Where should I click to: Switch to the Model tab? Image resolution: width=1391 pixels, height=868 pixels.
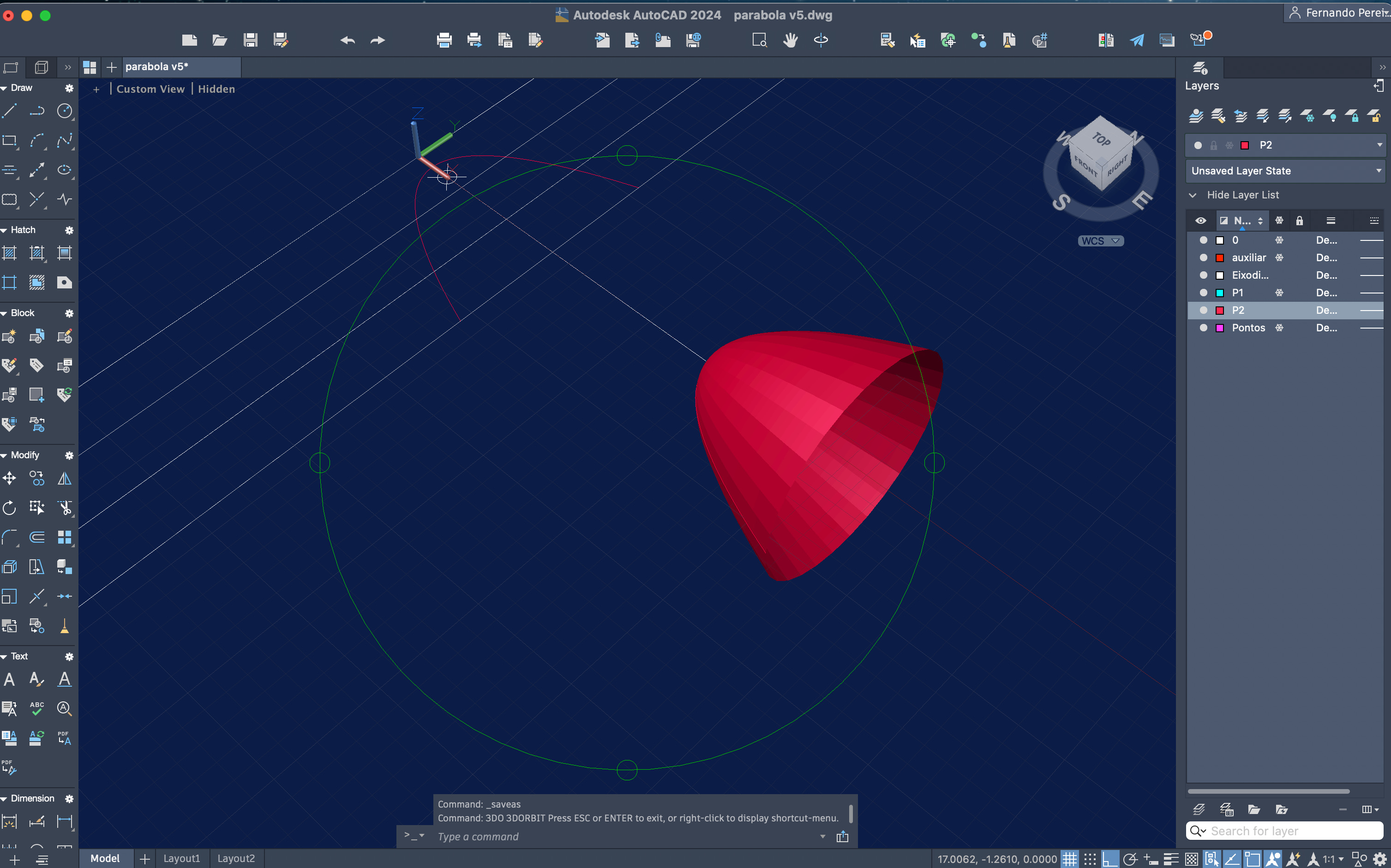click(105, 858)
